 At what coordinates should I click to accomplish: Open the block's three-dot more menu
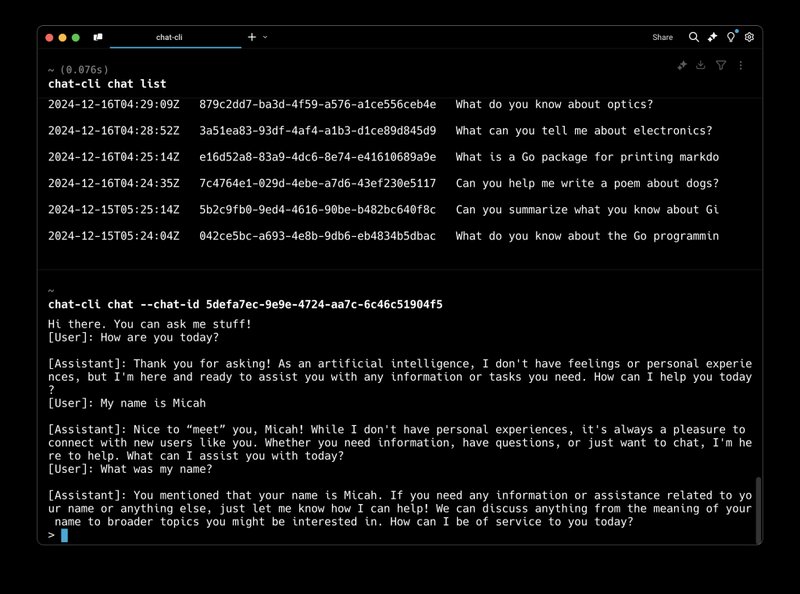pos(740,65)
